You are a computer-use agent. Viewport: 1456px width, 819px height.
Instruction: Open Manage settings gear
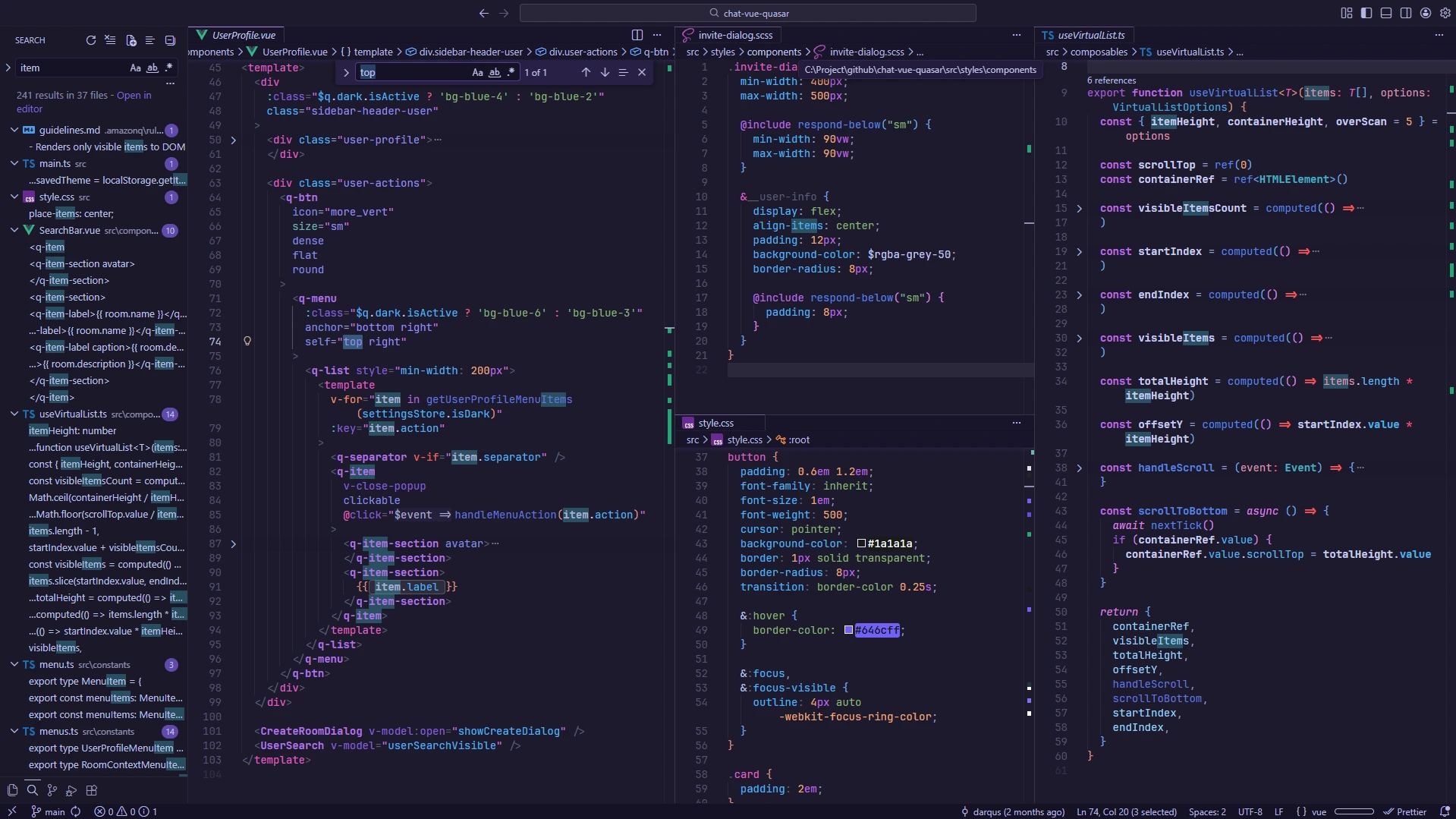click(x=1444, y=13)
